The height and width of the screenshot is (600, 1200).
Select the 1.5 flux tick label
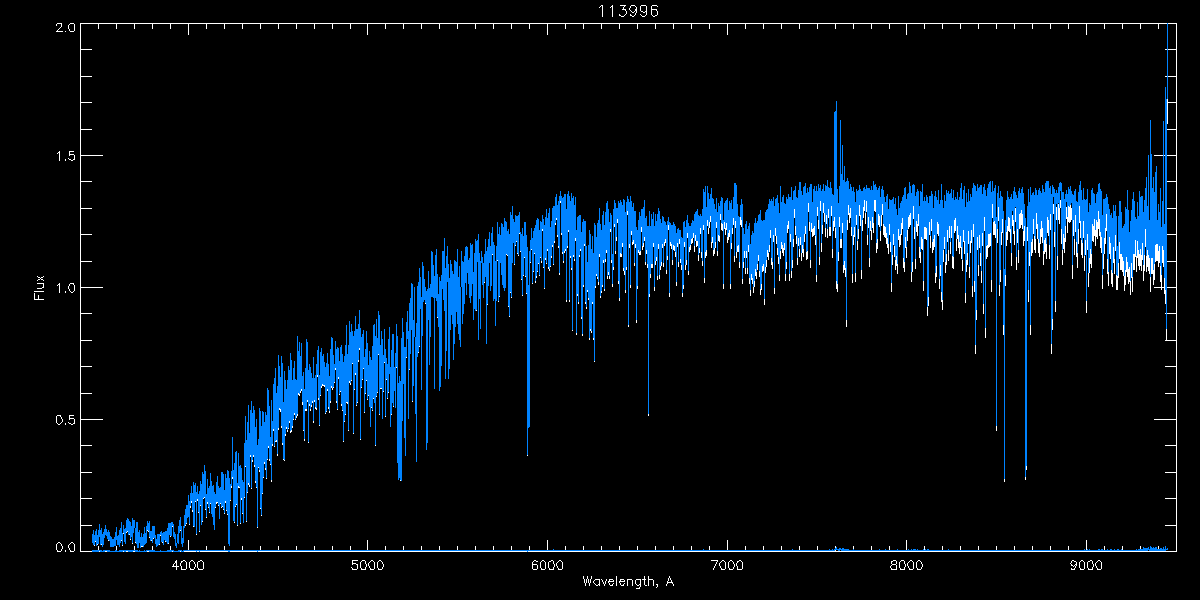coord(66,157)
